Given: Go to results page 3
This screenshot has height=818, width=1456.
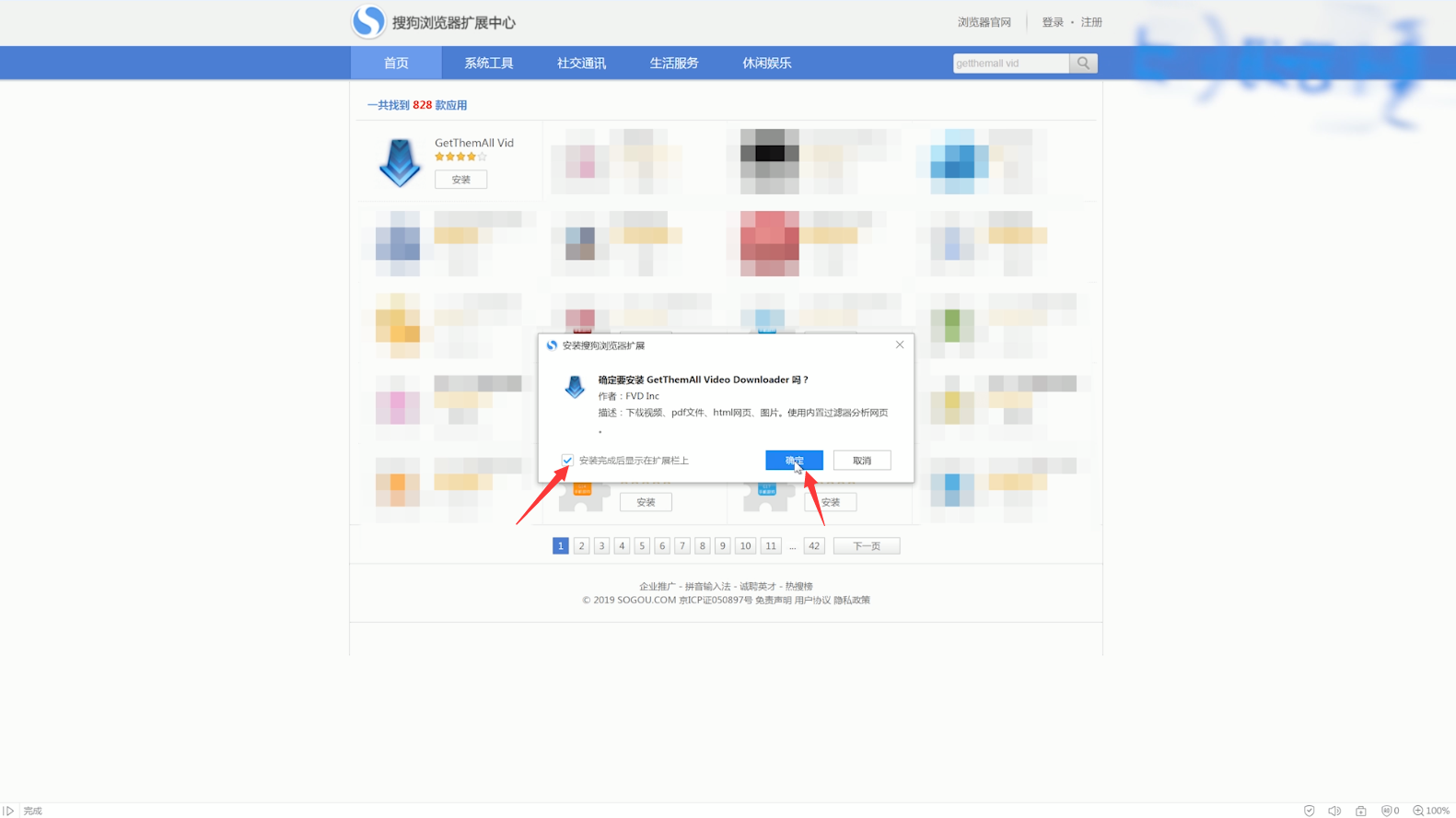Looking at the screenshot, I should 601,546.
